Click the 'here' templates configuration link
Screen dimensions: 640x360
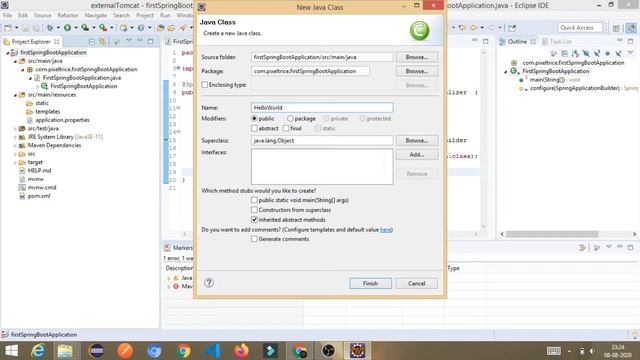click(385, 230)
